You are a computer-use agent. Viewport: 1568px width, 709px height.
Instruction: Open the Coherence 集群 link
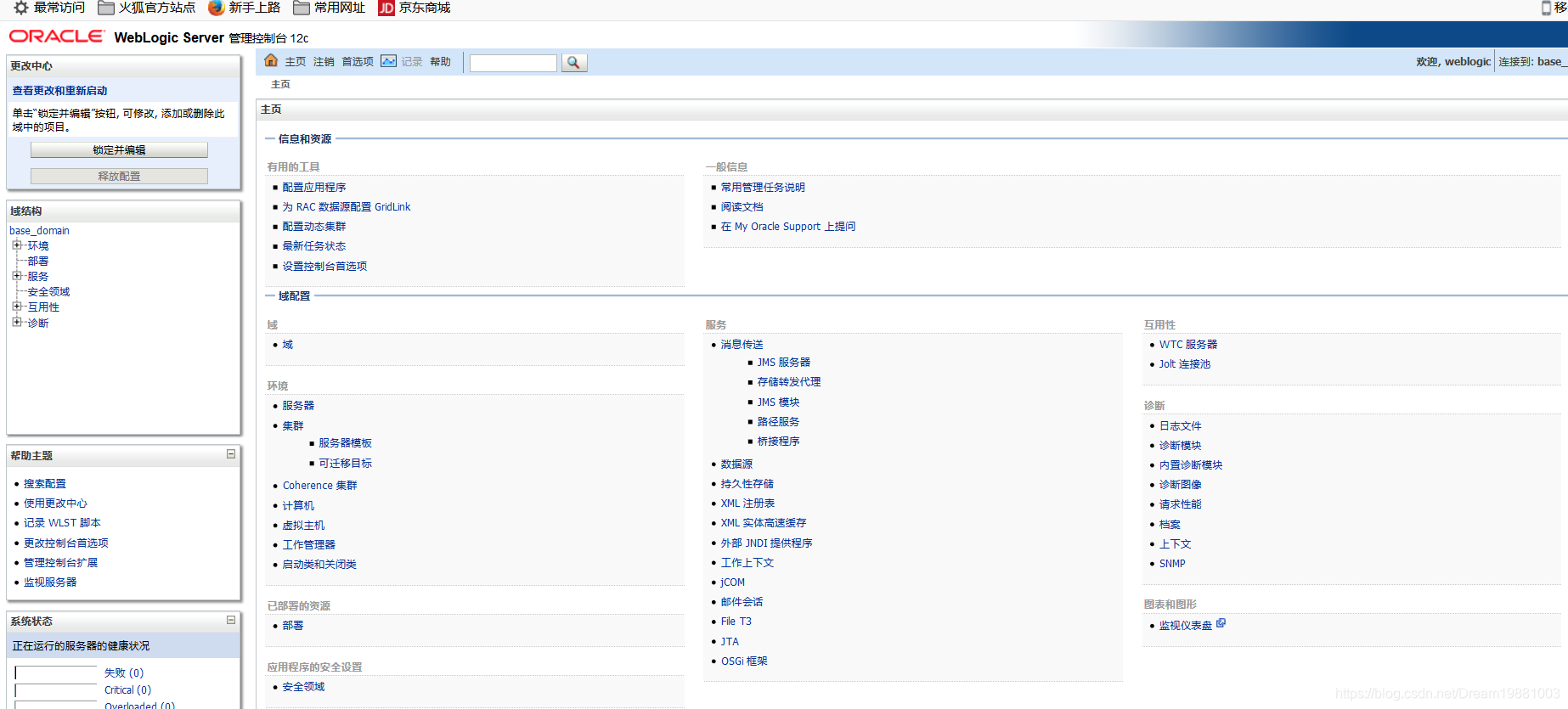click(320, 485)
